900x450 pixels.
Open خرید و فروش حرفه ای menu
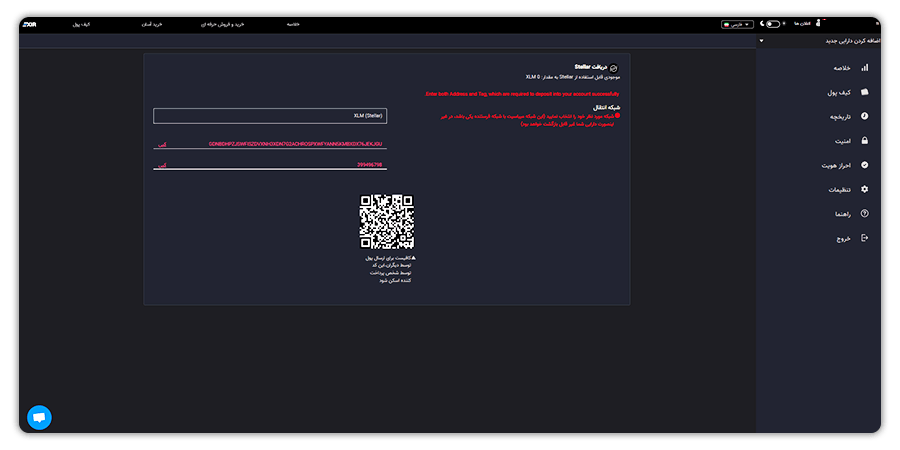[x=223, y=25]
